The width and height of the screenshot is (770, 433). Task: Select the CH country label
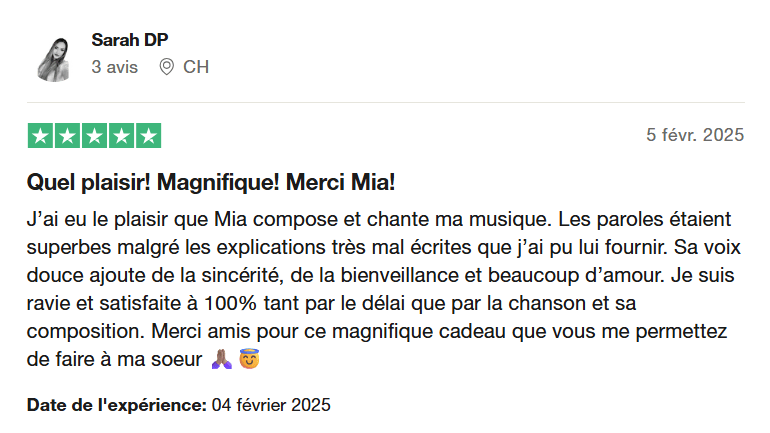[x=196, y=67]
